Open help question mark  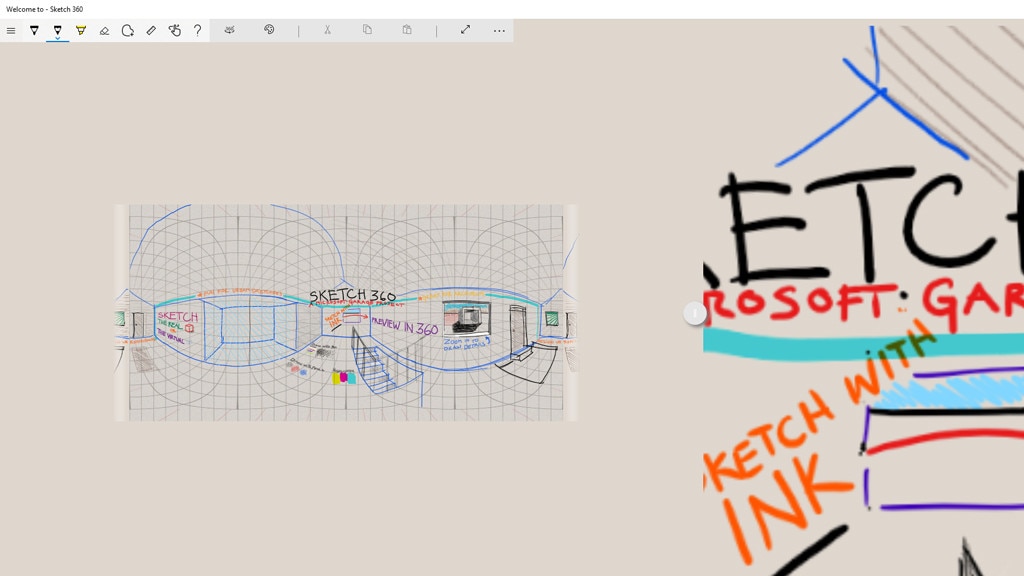(197, 31)
